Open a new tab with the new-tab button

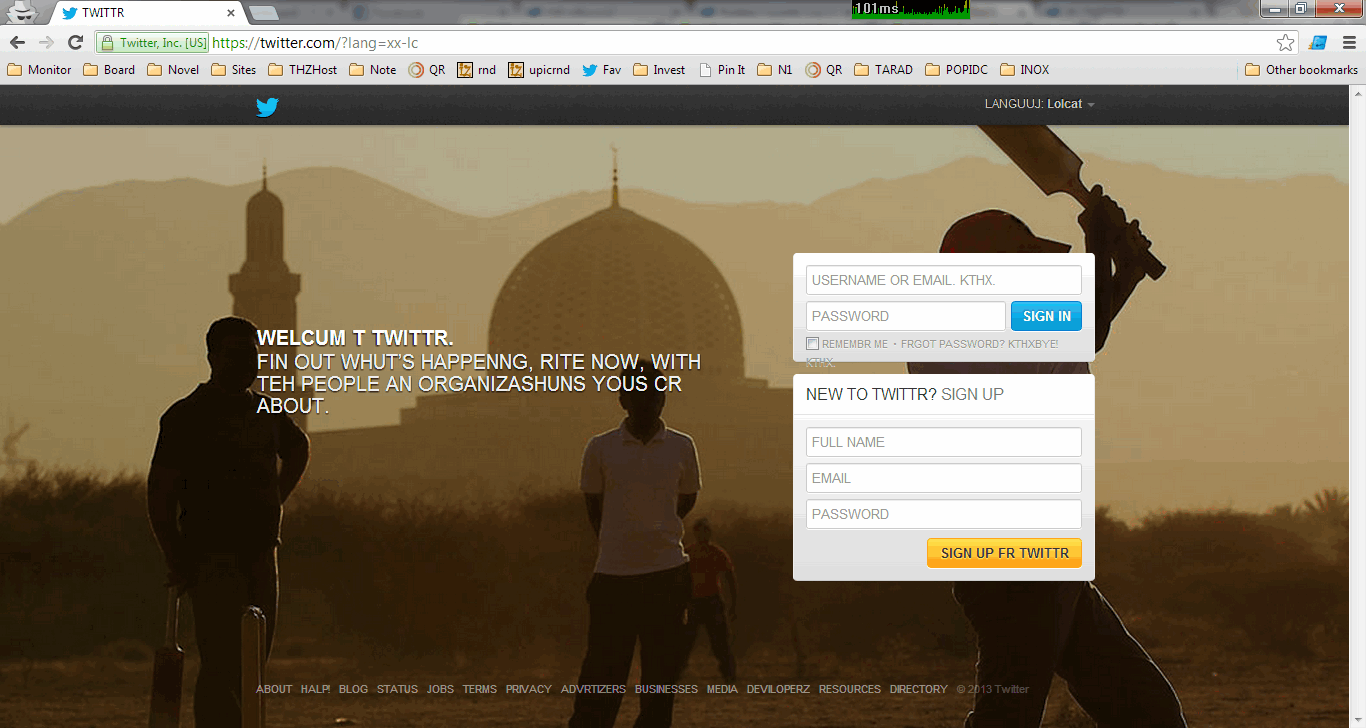(263, 13)
